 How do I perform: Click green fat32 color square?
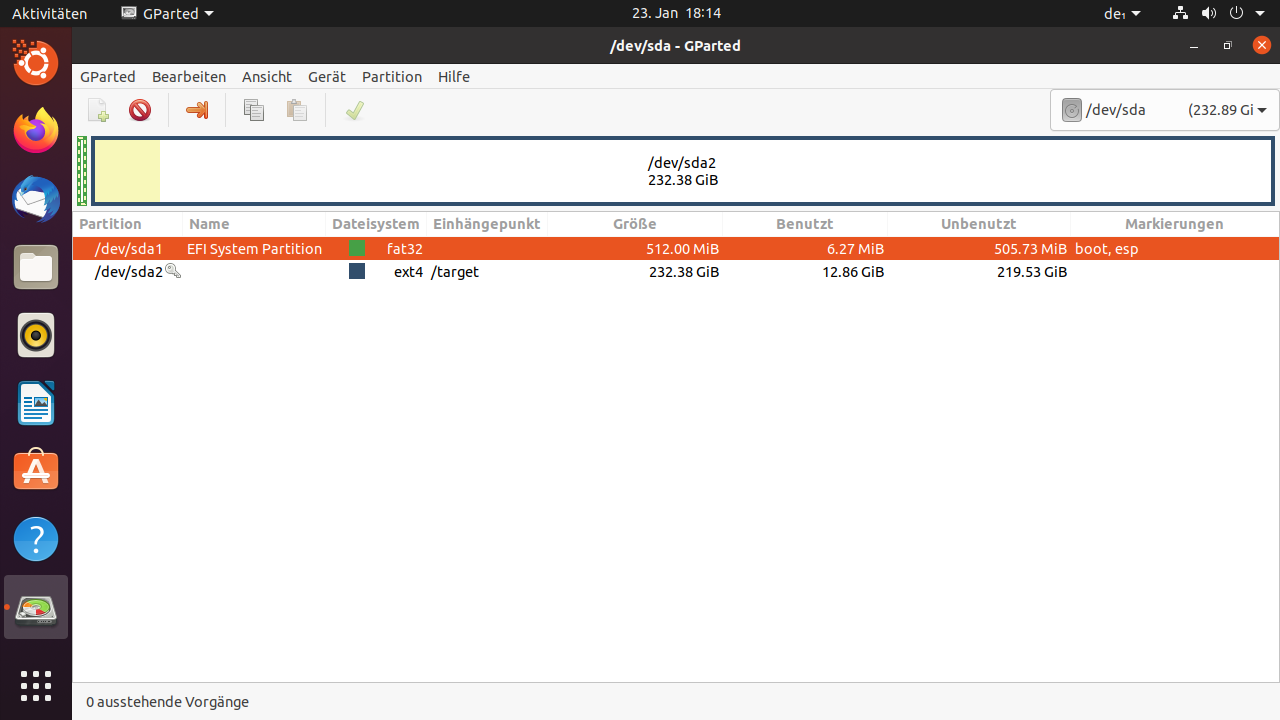point(357,248)
